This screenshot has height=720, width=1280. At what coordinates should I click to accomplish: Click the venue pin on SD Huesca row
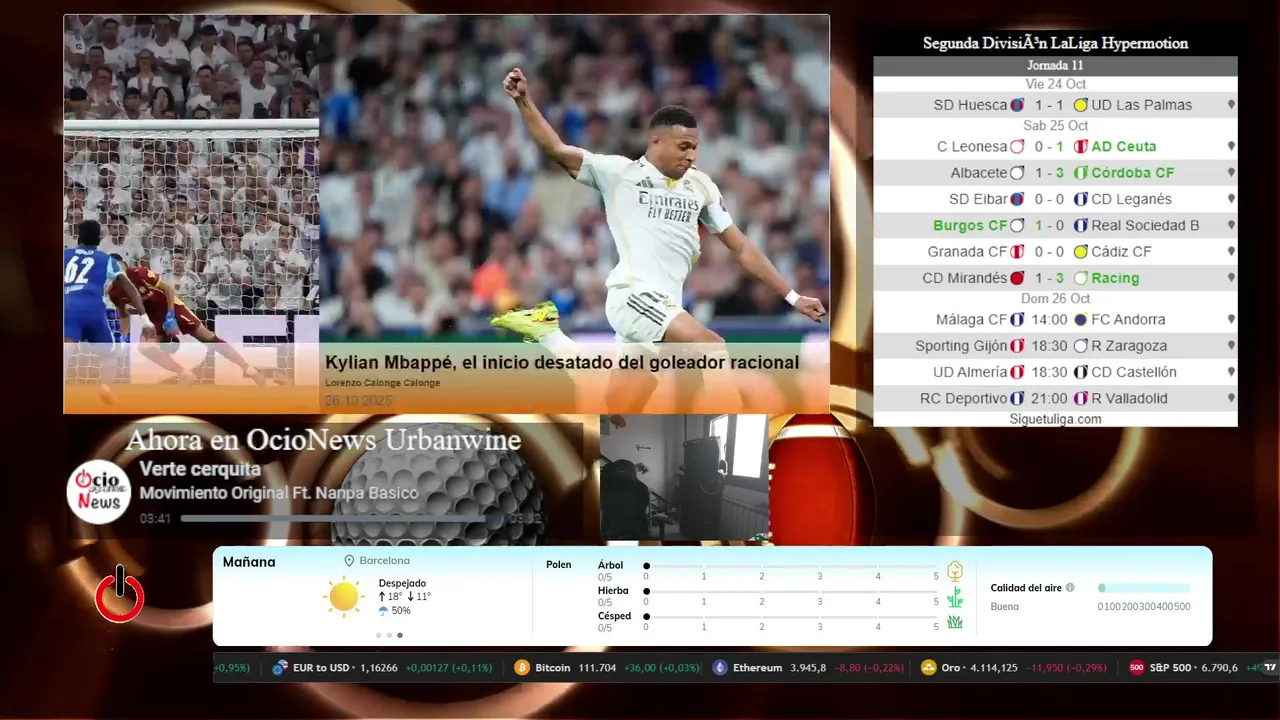[x=1231, y=105]
